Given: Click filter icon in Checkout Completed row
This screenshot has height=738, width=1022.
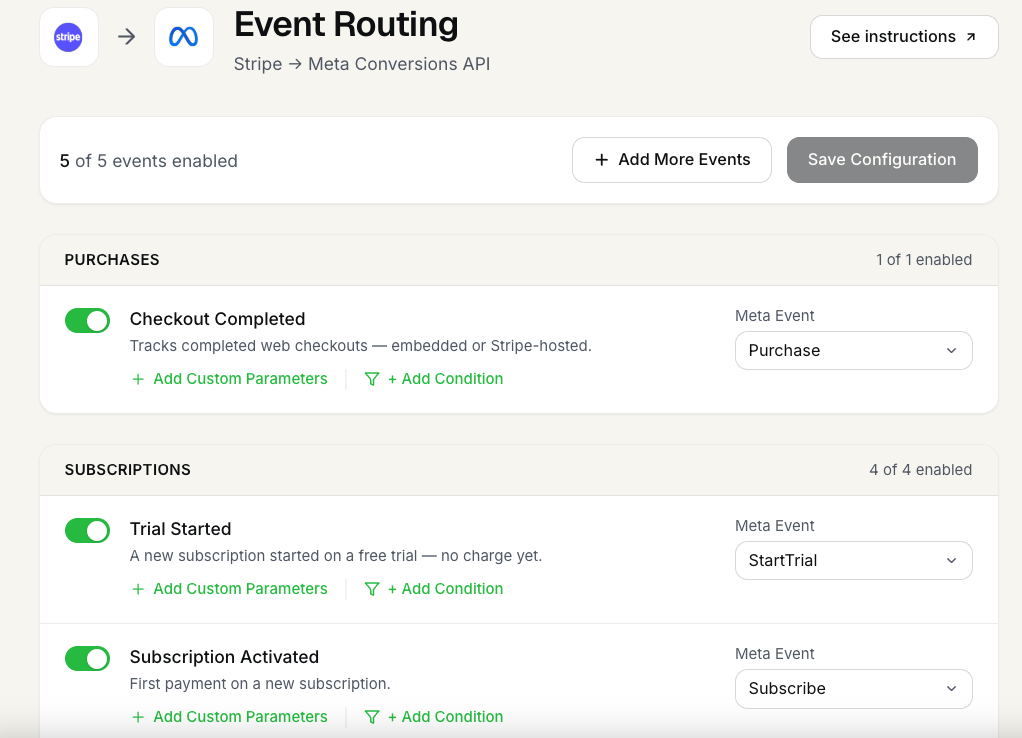Looking at the screenshot, I should pyautogui.click(x=372, y=379).
